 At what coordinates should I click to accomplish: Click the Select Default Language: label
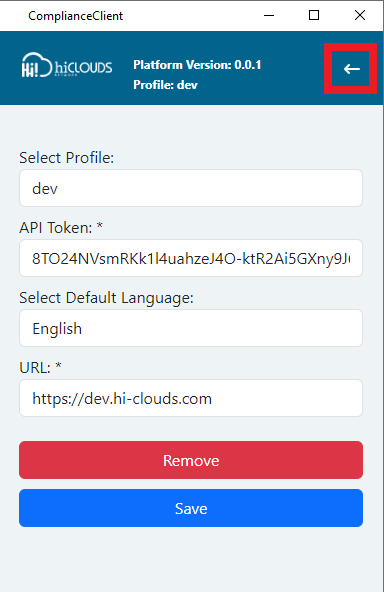coord(106,298)
